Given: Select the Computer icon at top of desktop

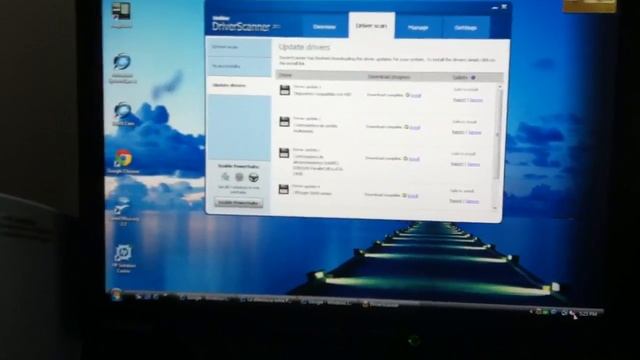Looking at the screenshot, I should [x=121, y=15].
